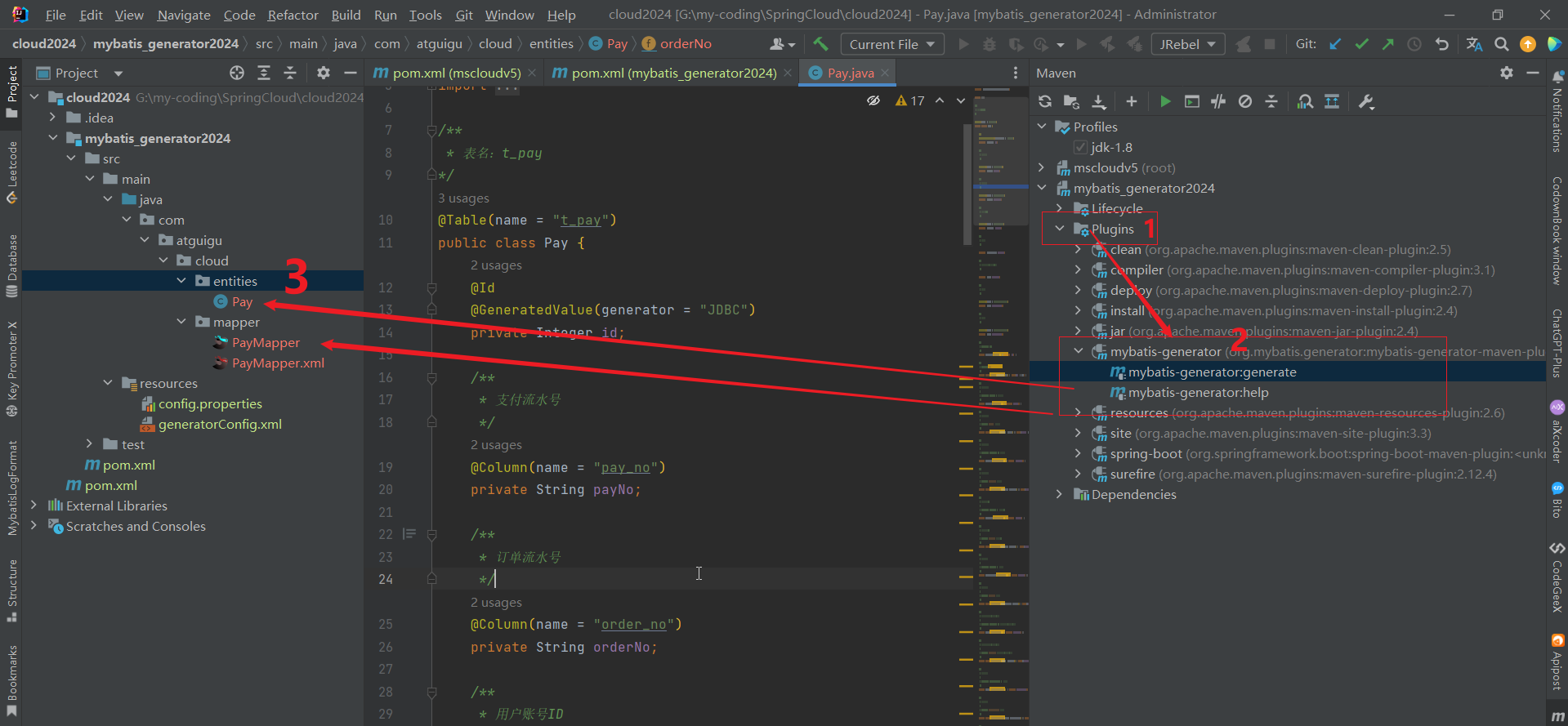
Task: Toggle Notifications side panel
Action: [x=1557, y=112]
